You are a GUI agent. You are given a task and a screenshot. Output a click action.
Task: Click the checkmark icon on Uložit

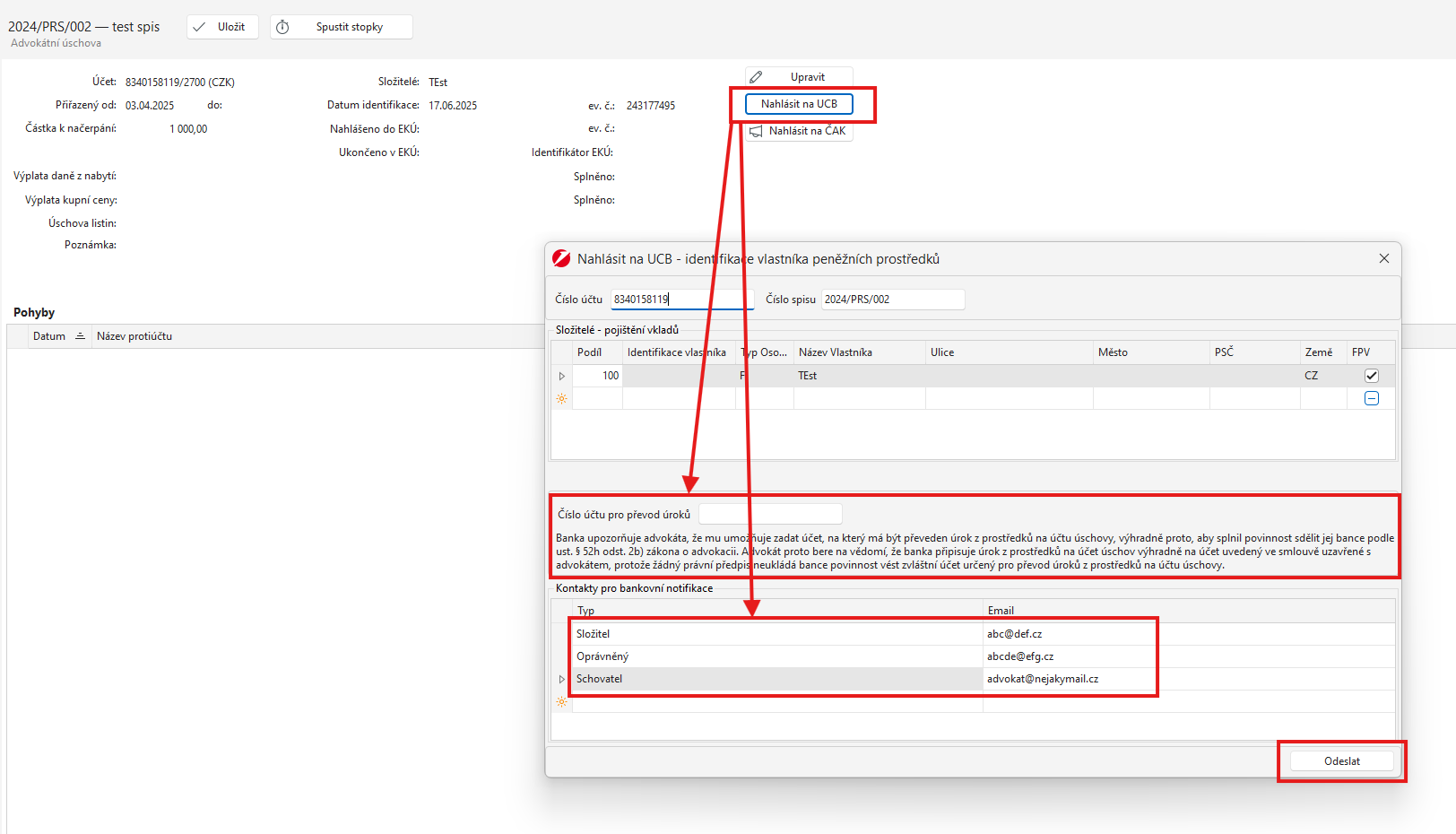pyautogui.click(x=199, y=27)
